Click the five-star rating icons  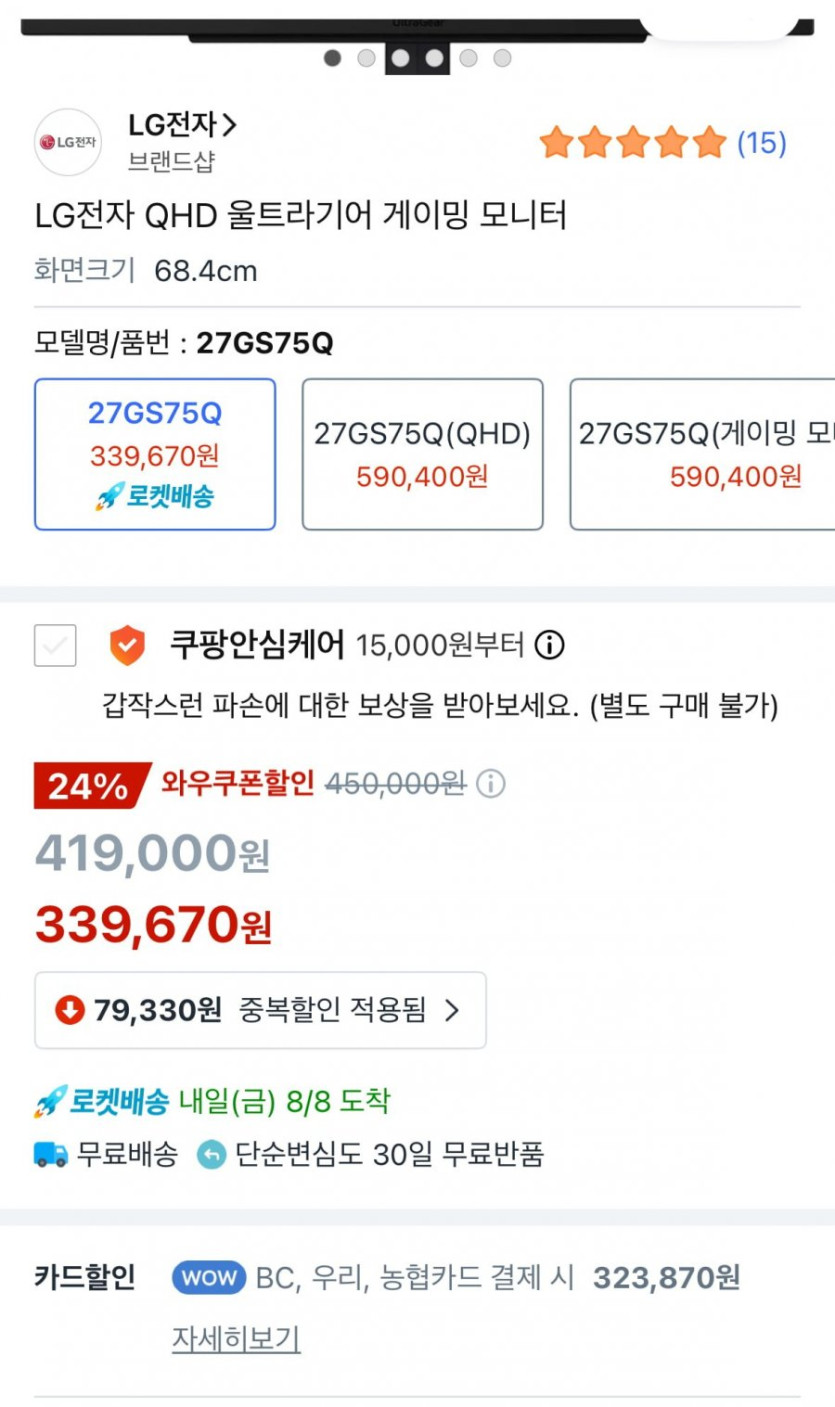pyautogui.click(x=632, y=143)
